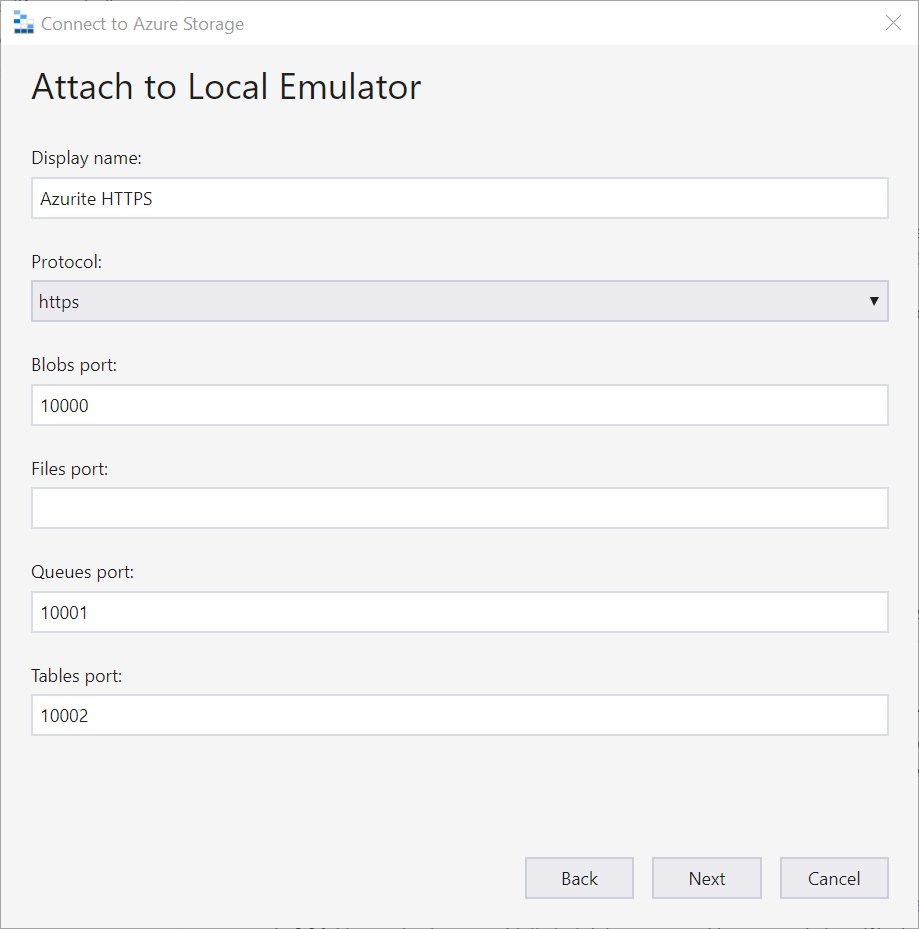
Task: Select the 10002 value in Tables port
Action: (64, 715)
